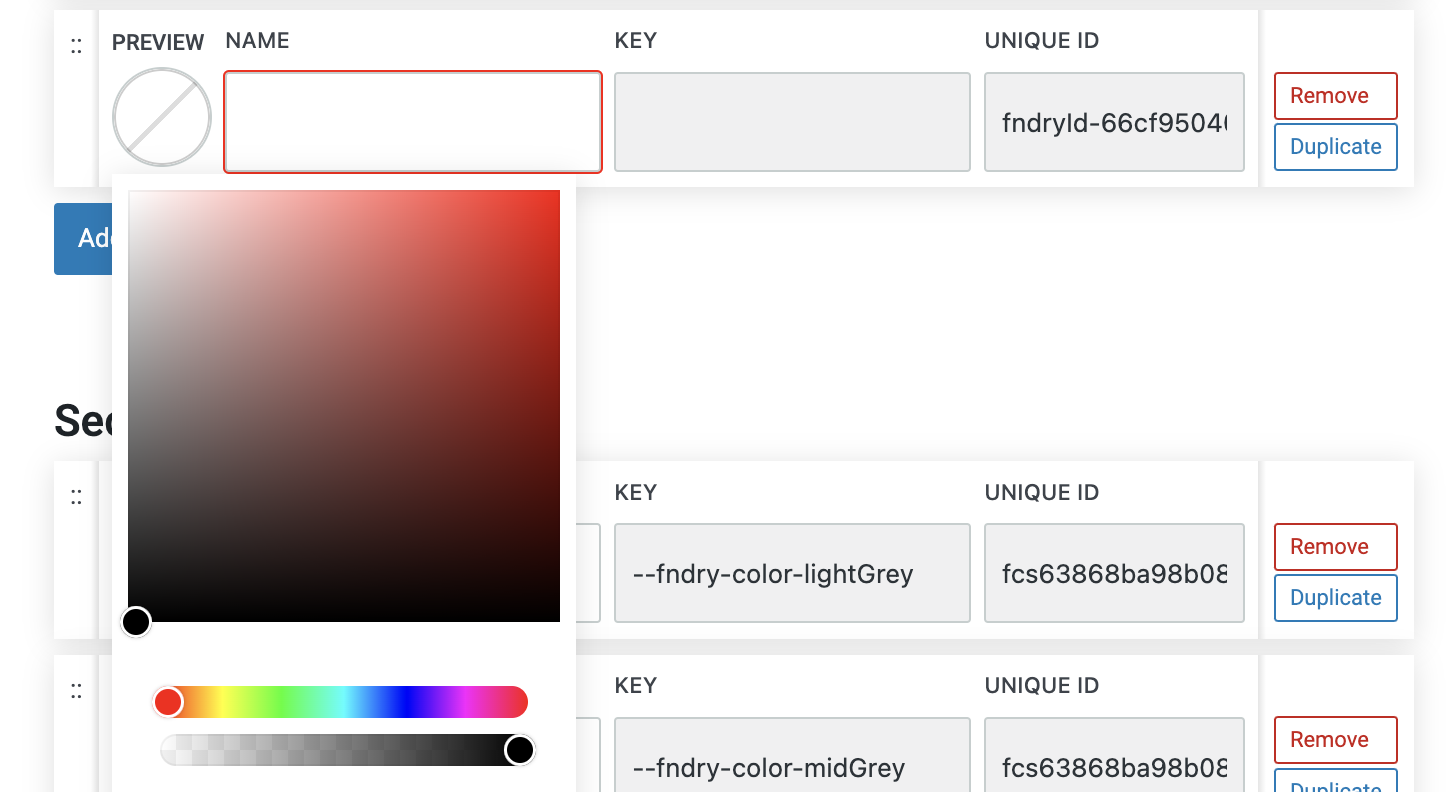Click the empty Name input field
Viewport: 1450px width, 792px height.
point(413,122)
